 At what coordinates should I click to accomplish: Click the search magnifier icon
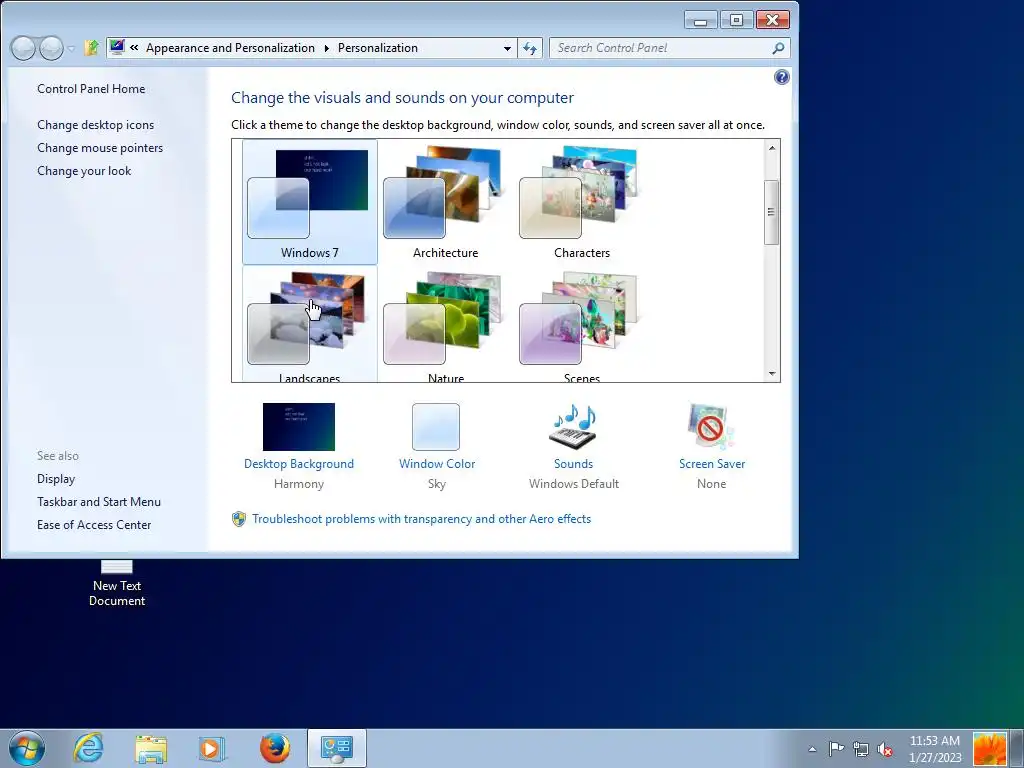778,48
